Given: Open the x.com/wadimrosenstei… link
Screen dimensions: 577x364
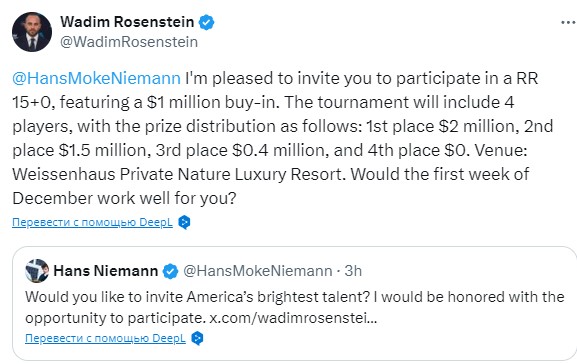Looking at the screenshot, I should point(293,318).
